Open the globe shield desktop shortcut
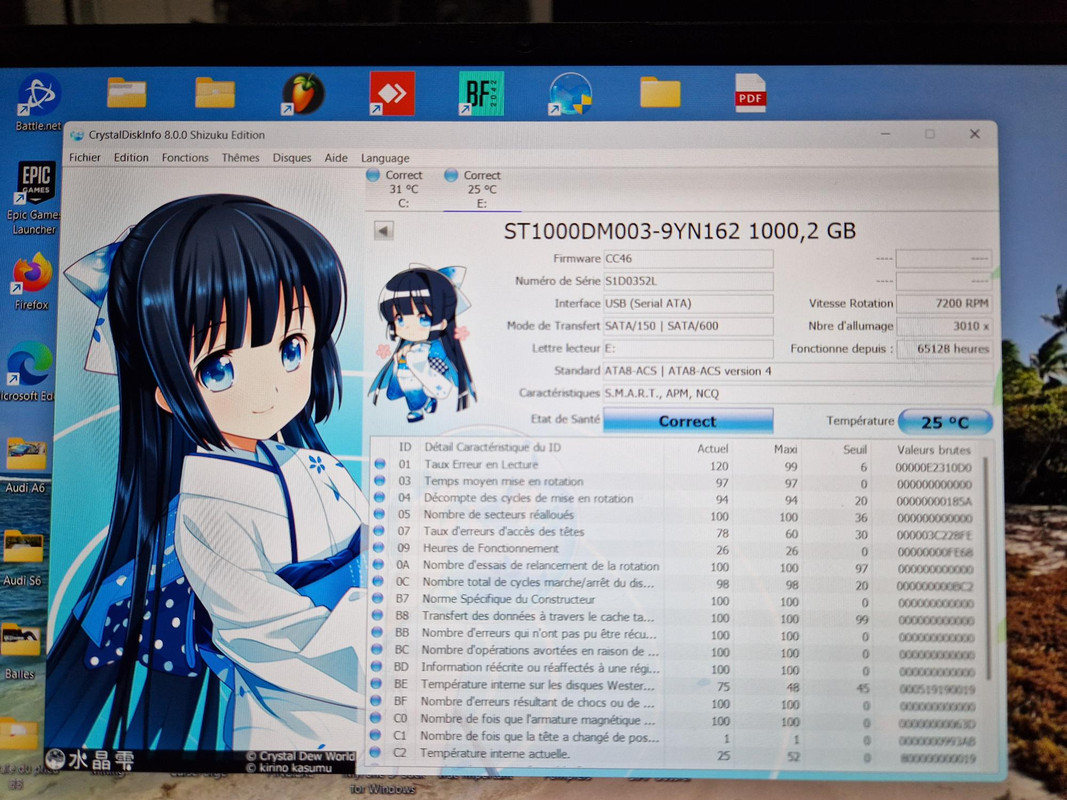 click(x=570, y=94)
